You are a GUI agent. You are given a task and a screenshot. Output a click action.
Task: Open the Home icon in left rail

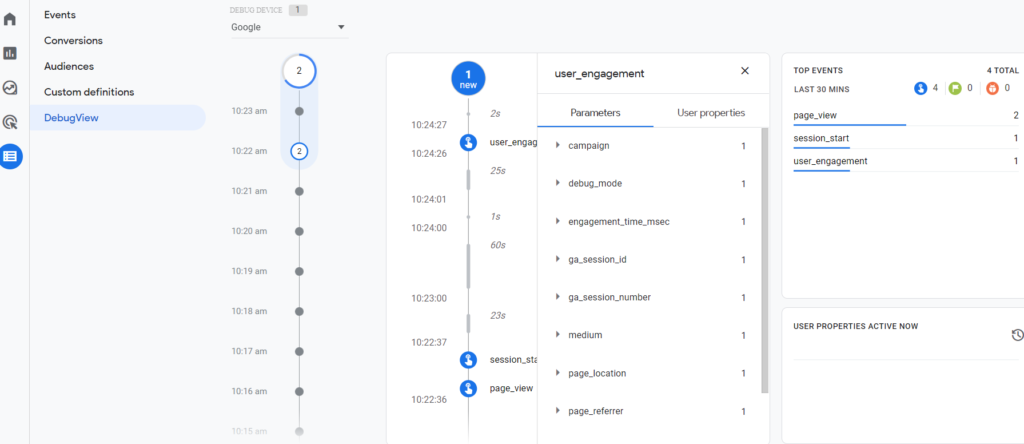(x=10, y=19)
